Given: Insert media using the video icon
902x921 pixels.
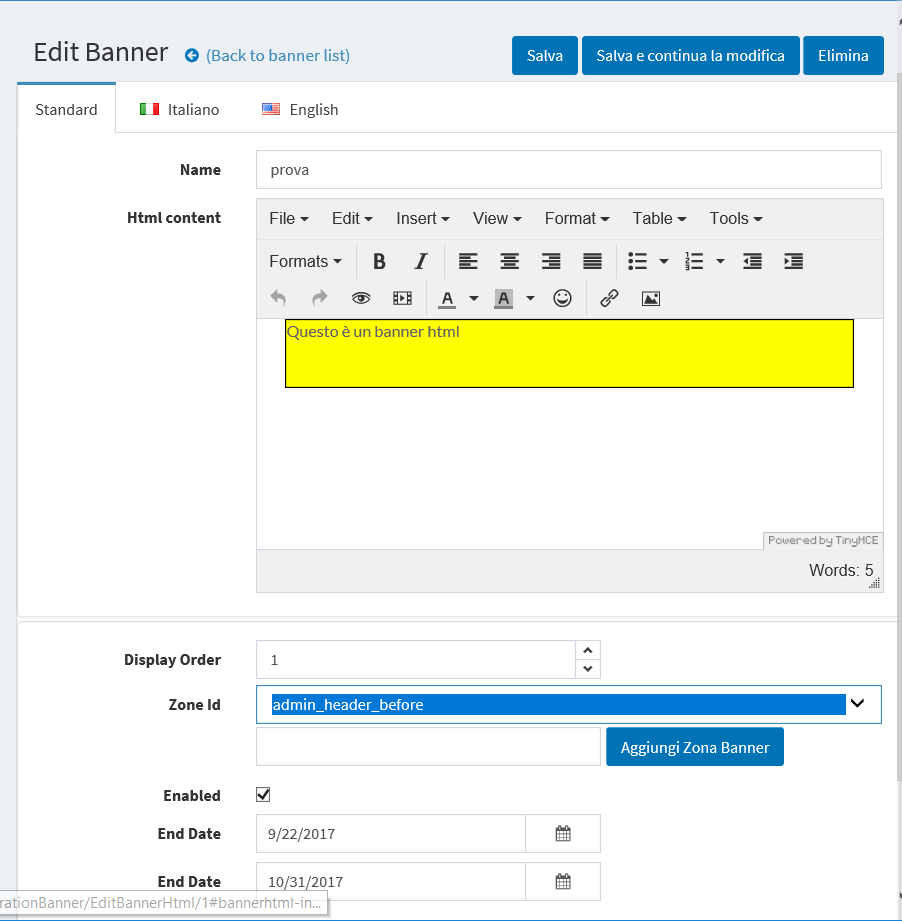Looking at the screenshot, I should 402,297.
